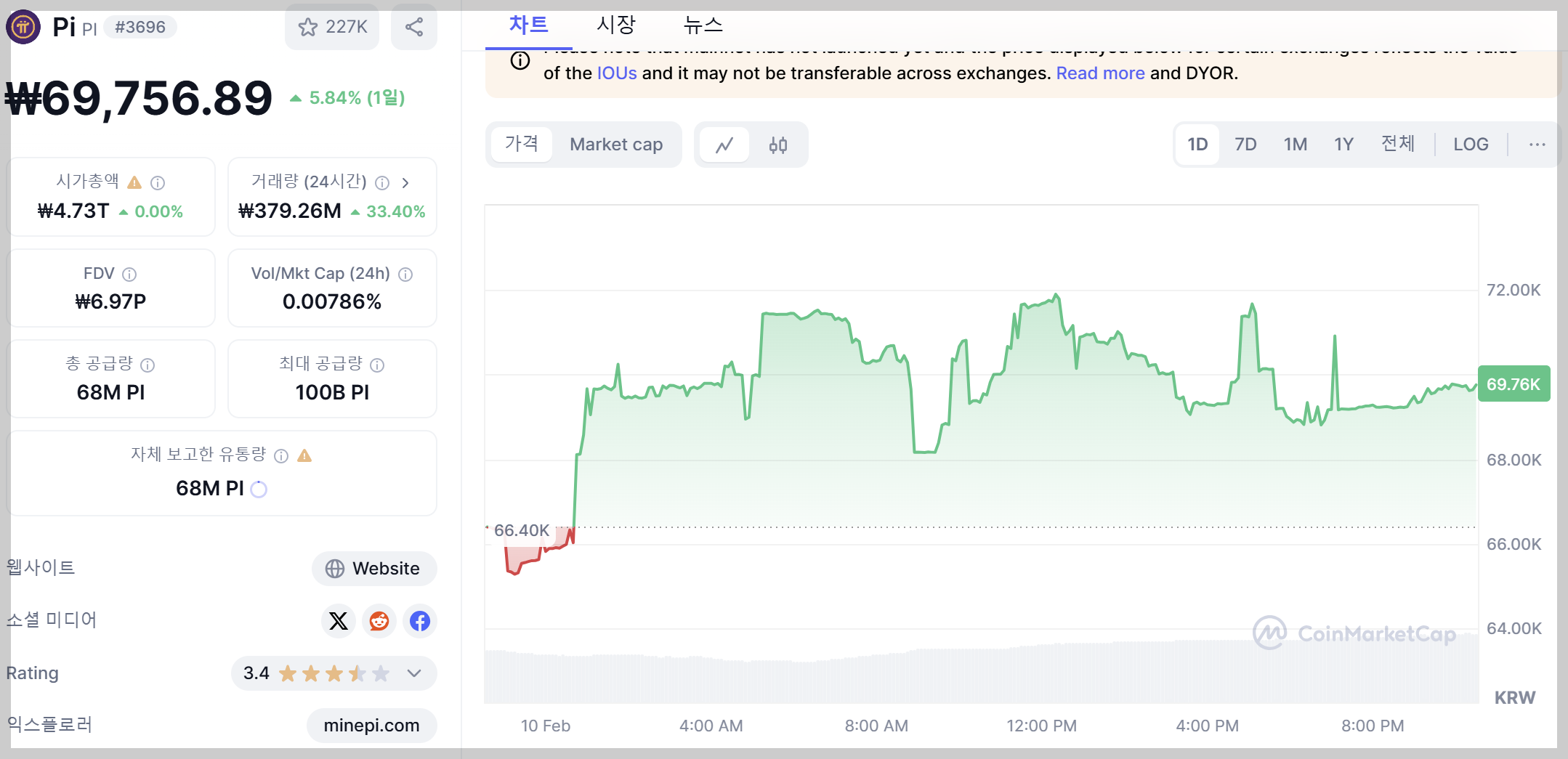Open info icon beside 자체 보고한 유통량
This screenshot has height=759, width=1568.
tap(281, 456)
